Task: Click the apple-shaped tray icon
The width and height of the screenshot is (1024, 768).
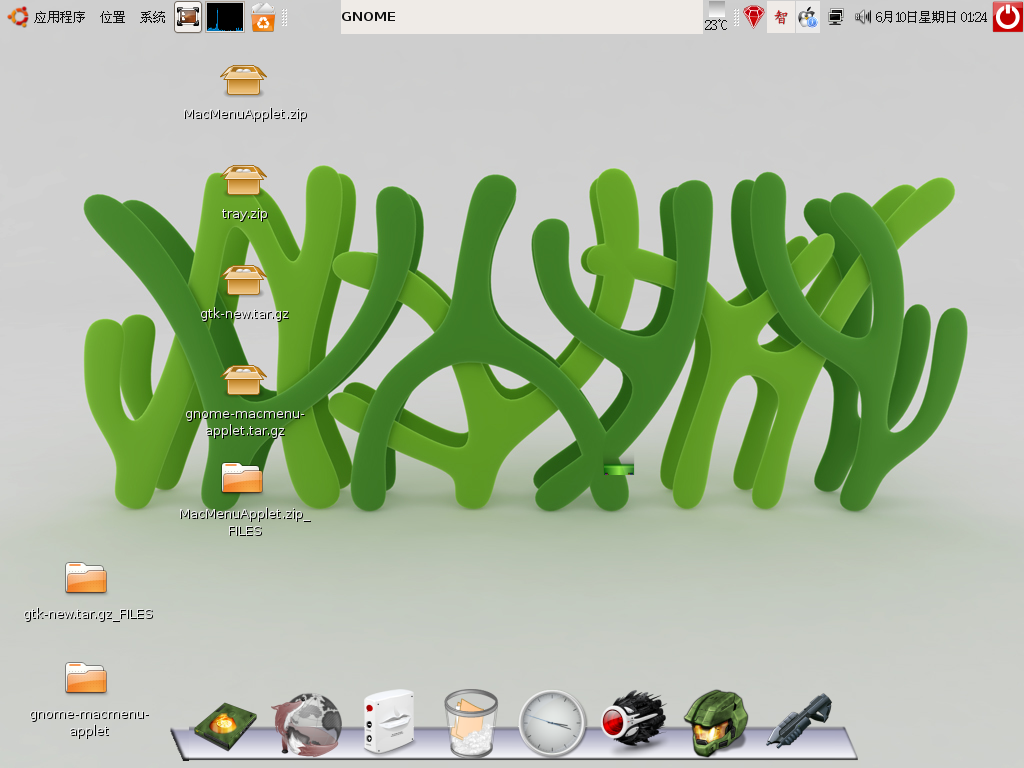Action: tap(808, 17)
